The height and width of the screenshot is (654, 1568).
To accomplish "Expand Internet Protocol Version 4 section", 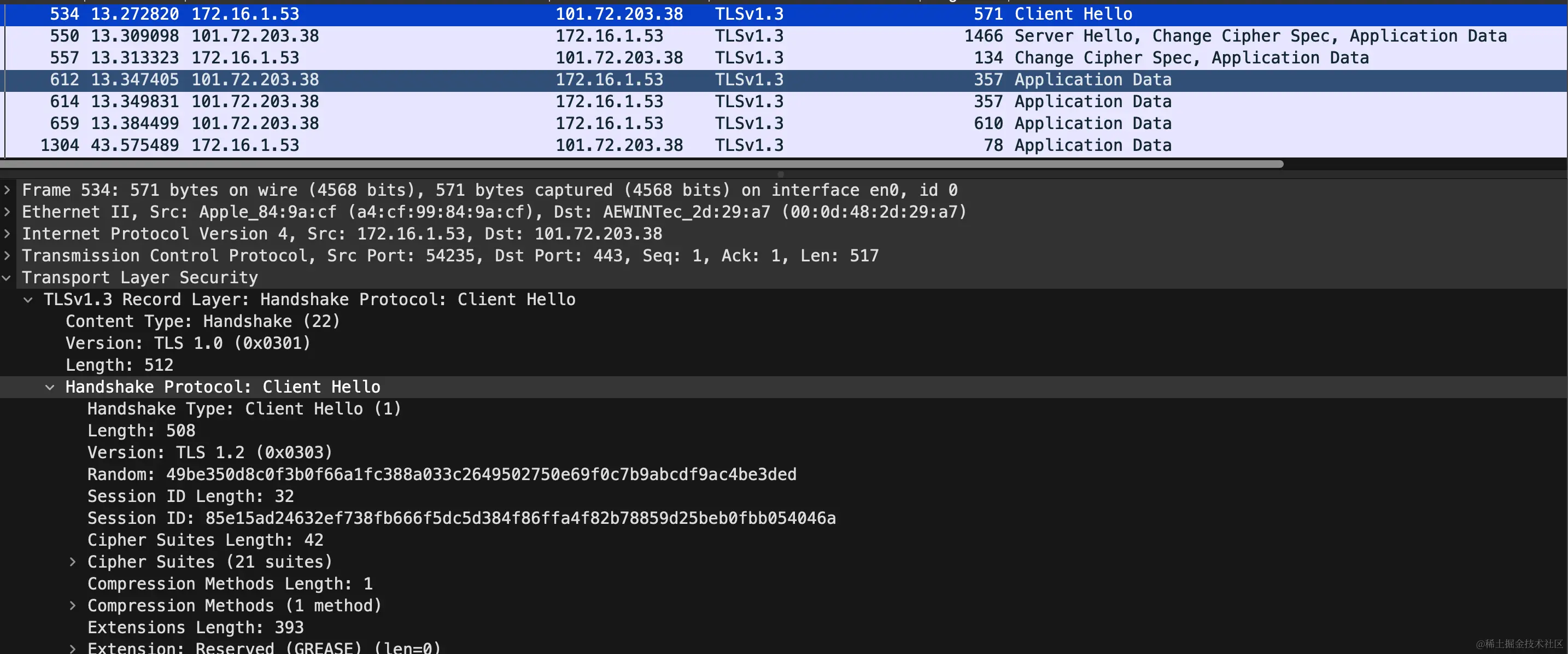I will tap(7, 234).
